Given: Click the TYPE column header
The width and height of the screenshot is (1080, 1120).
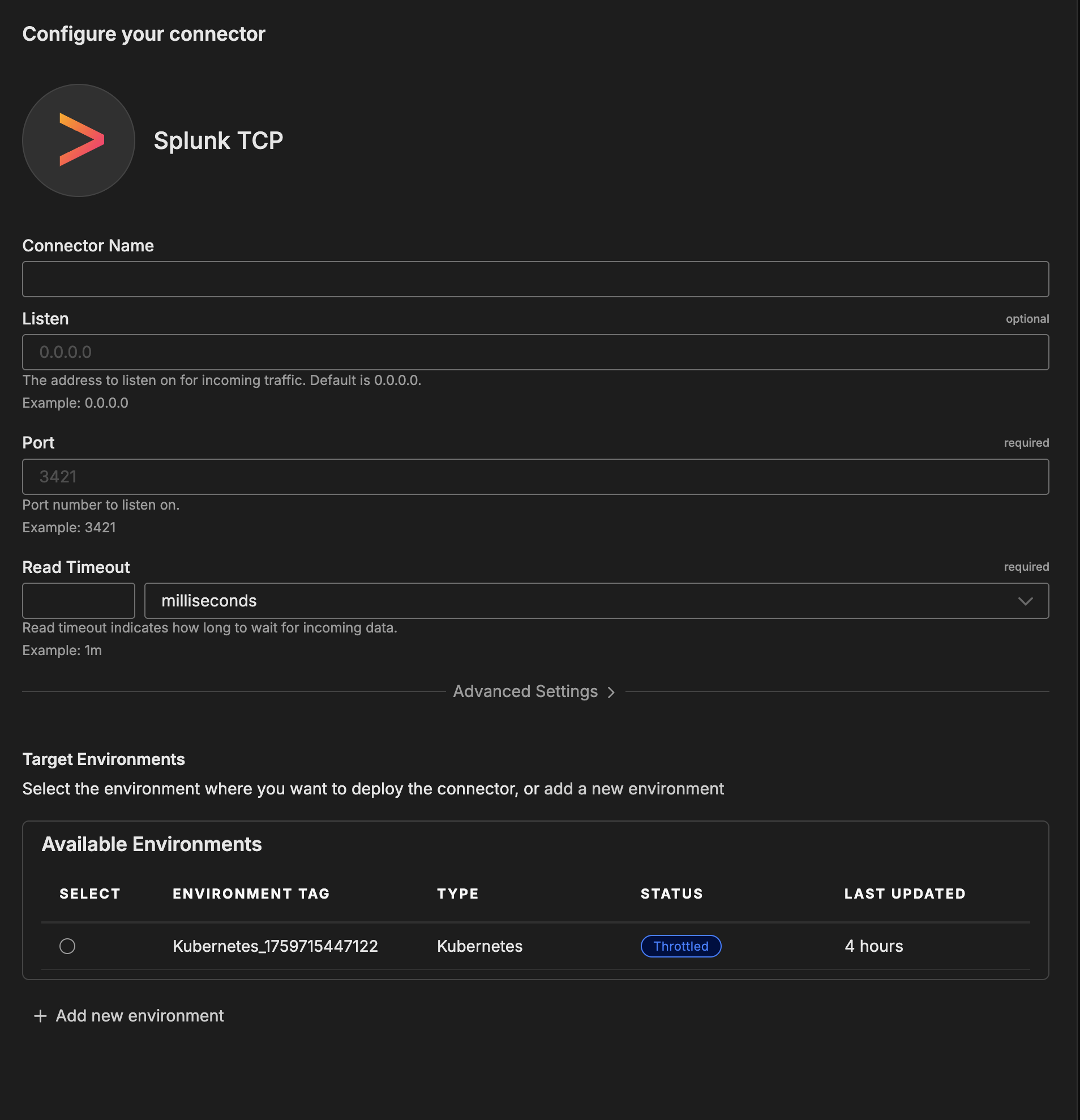Looking at the screenshot, I should pos(457,894).
